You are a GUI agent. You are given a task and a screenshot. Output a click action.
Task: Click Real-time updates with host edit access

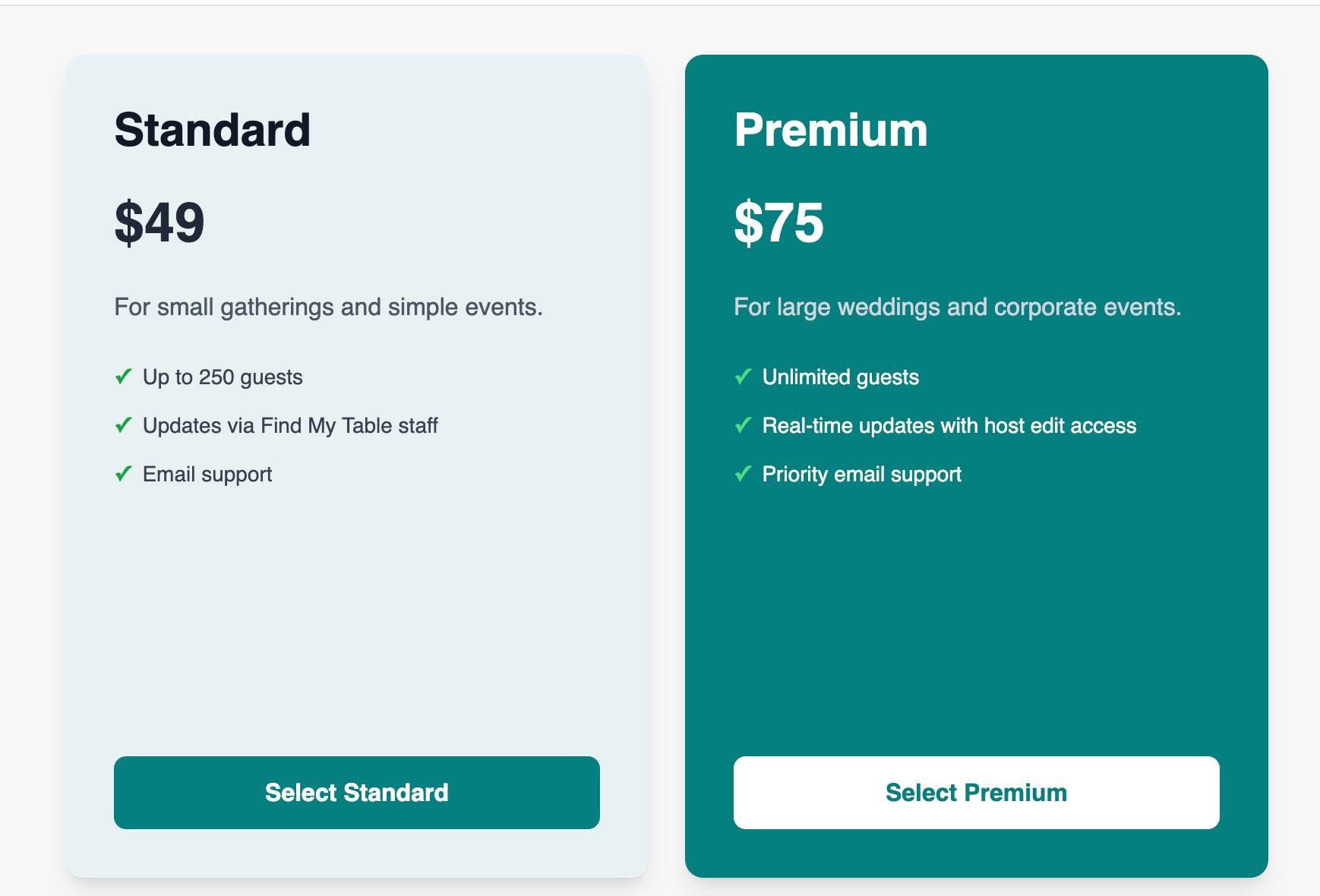949,426
